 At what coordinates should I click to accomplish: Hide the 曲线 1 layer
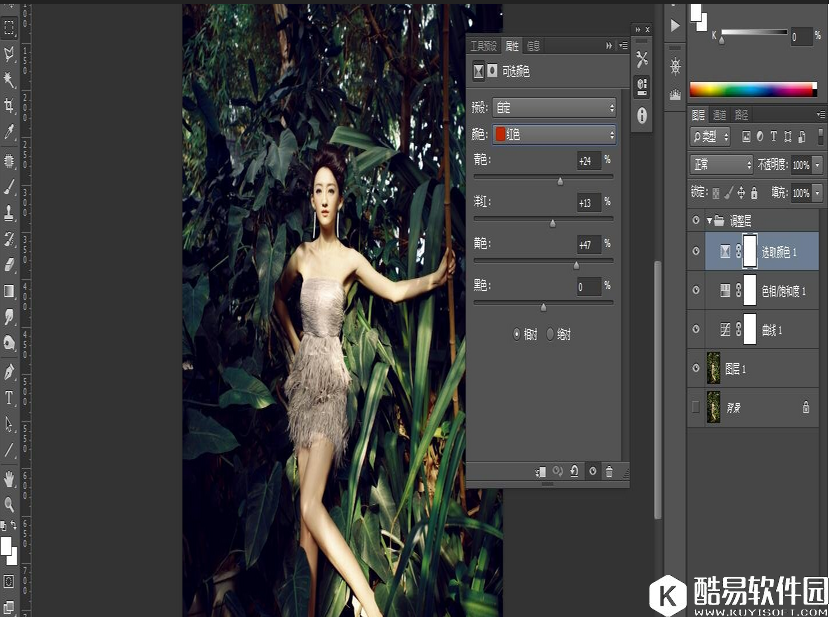pyautogui.click(x=696, y=329)
